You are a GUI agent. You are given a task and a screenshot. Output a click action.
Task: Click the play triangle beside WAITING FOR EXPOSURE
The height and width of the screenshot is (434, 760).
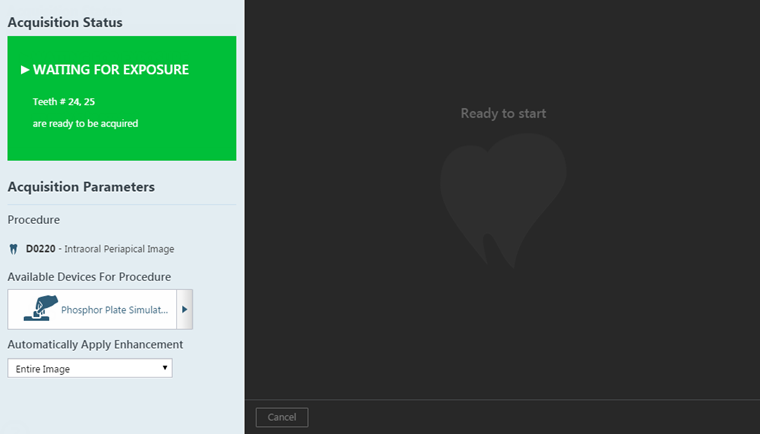tap(25, 70)
